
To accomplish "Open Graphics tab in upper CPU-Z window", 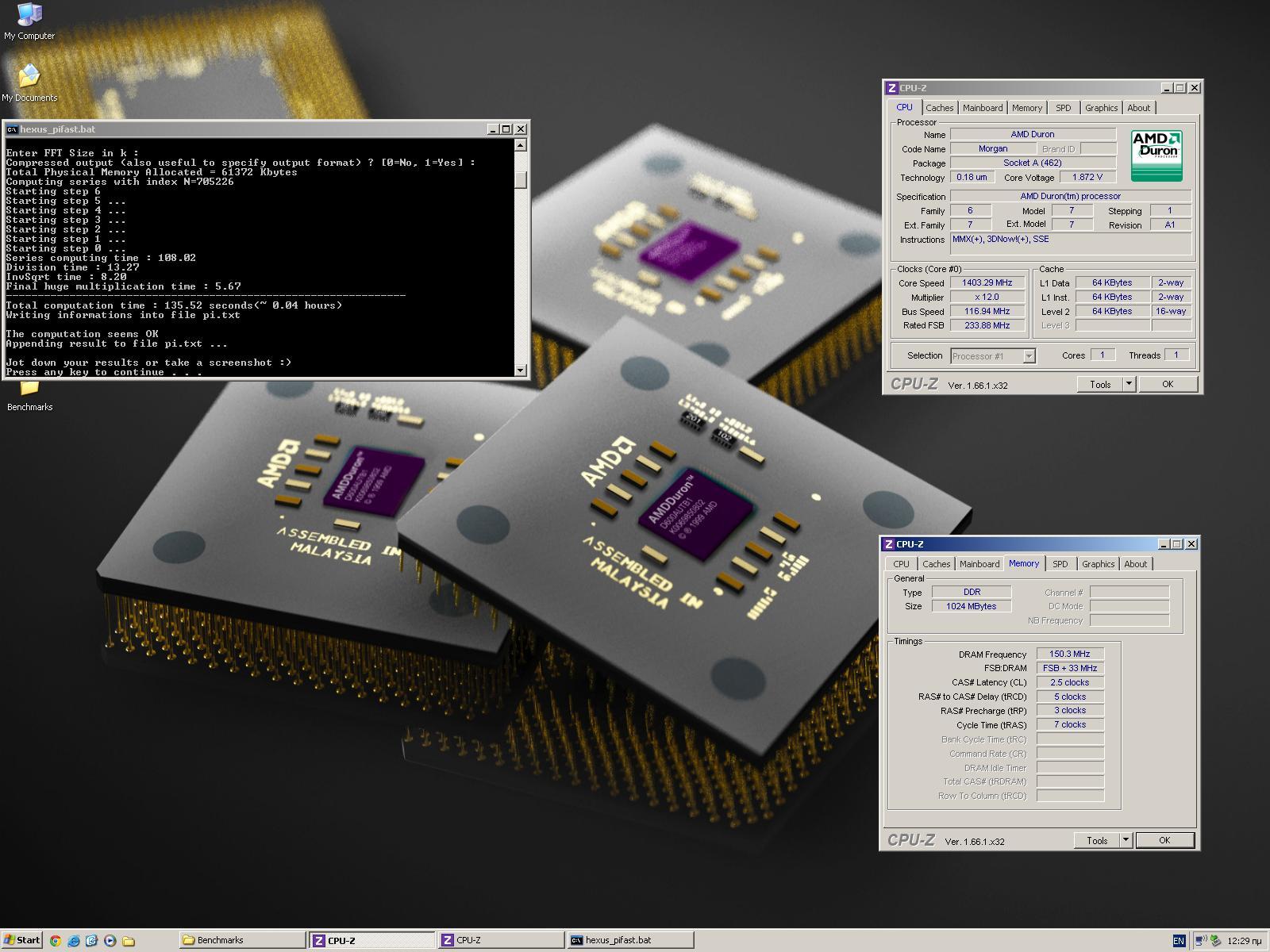I will (x=1101, y=108).
